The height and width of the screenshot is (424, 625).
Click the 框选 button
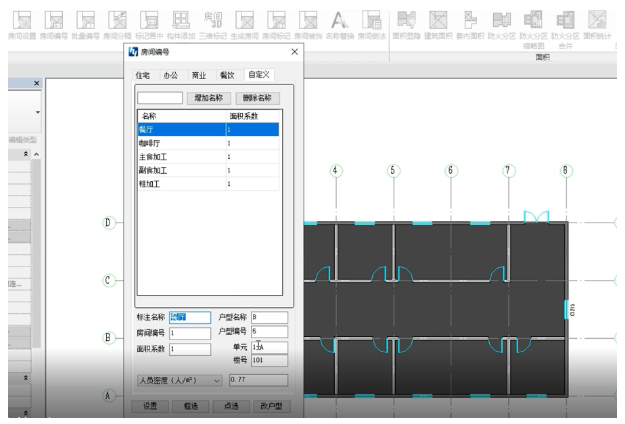191,406
